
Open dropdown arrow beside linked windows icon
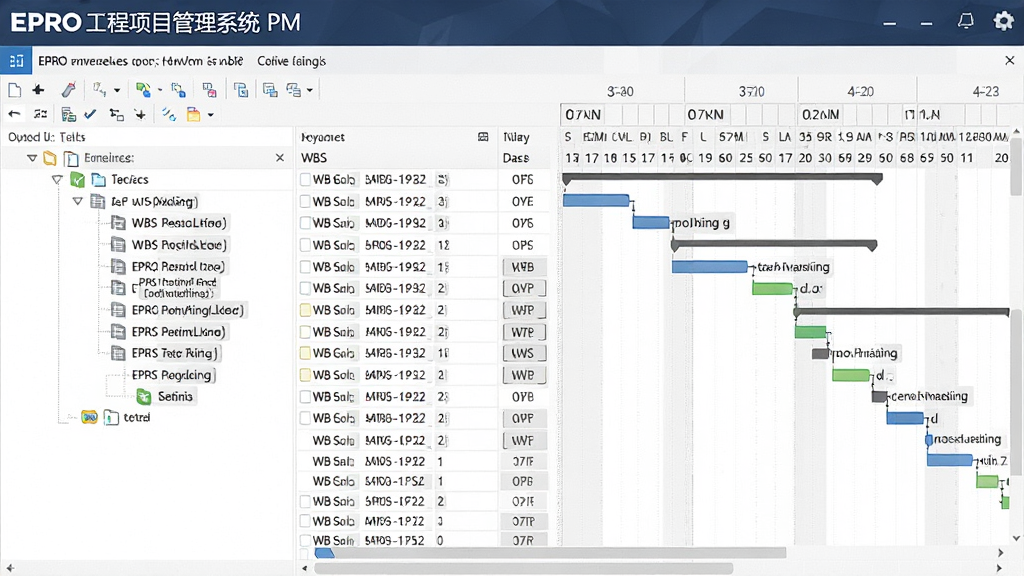[310, 90]
